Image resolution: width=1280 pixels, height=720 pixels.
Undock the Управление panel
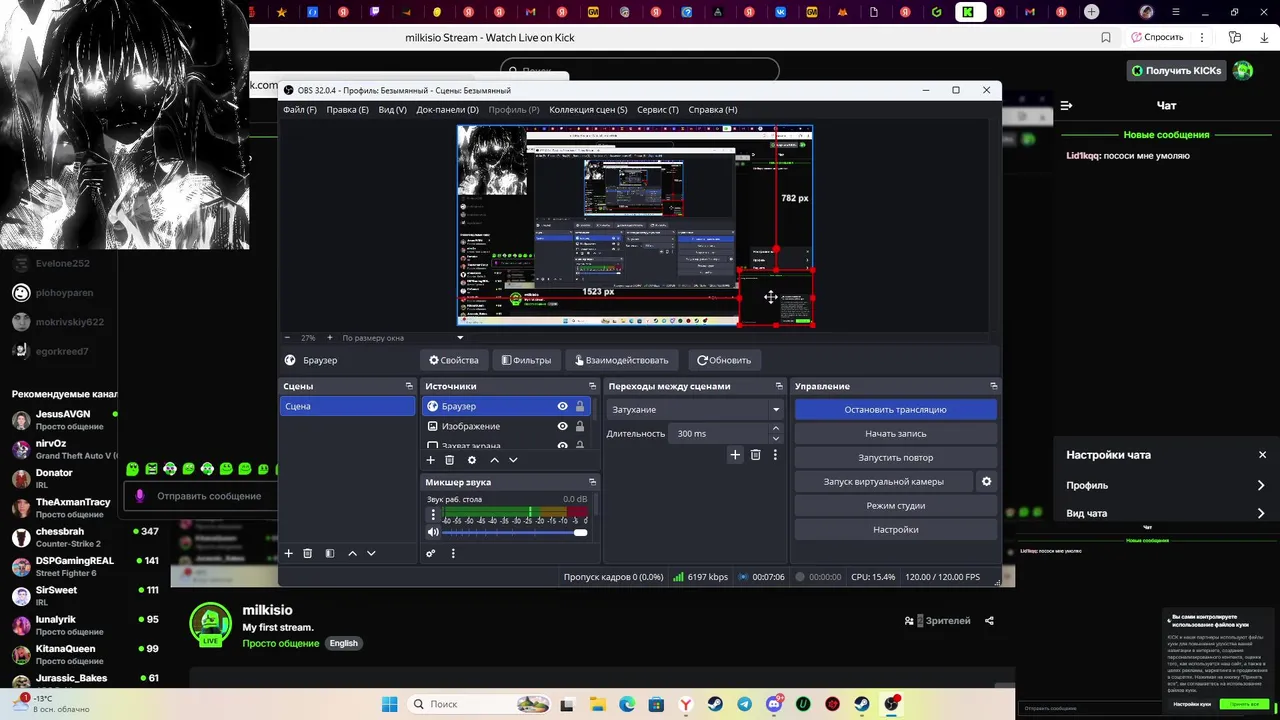tap(993, 386)
